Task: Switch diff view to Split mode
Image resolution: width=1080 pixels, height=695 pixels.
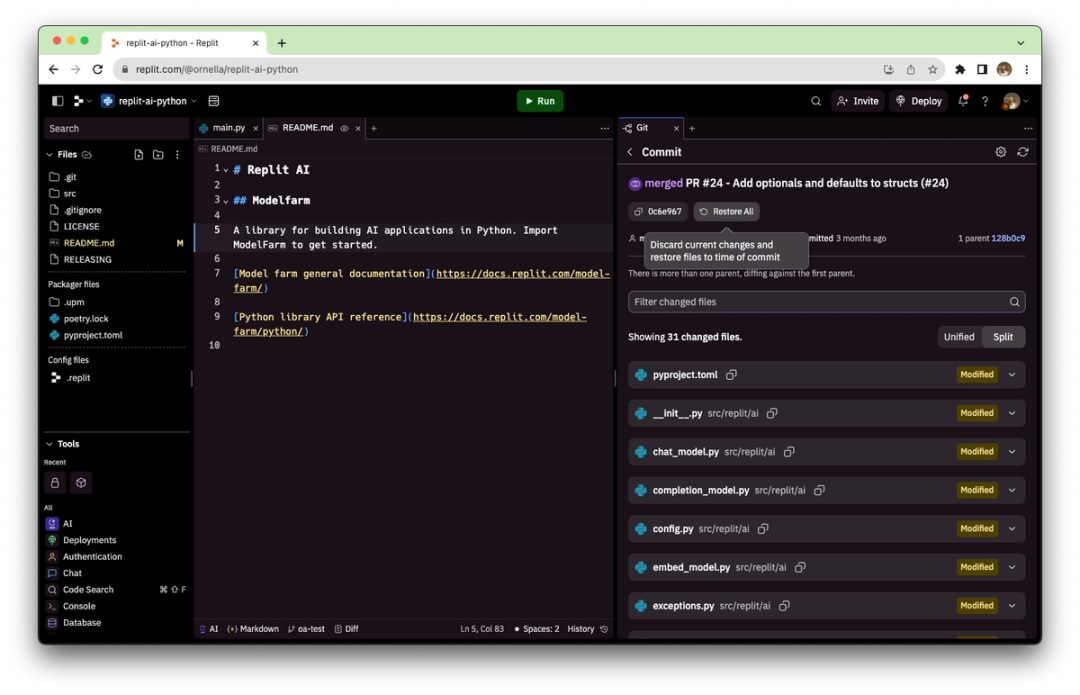Action: (1003, 337)
